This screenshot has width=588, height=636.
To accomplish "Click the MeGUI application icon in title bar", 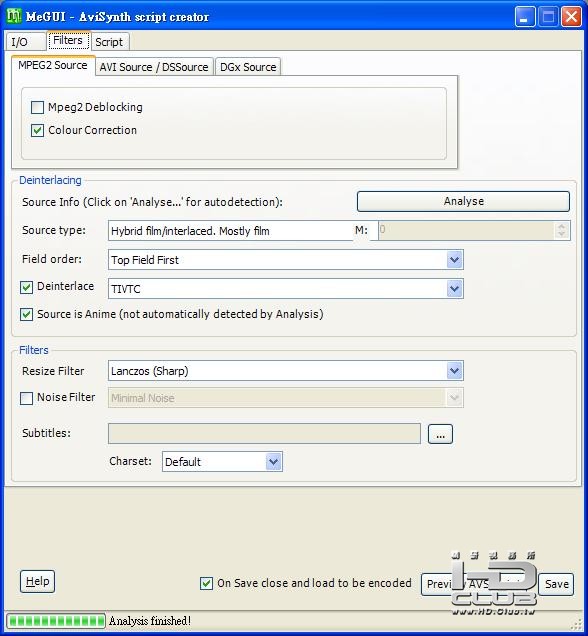I will [14, 17].
